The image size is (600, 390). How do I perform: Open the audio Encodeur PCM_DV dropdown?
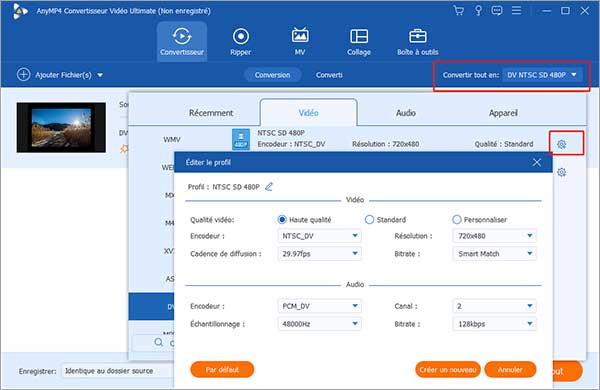point(320,306)
